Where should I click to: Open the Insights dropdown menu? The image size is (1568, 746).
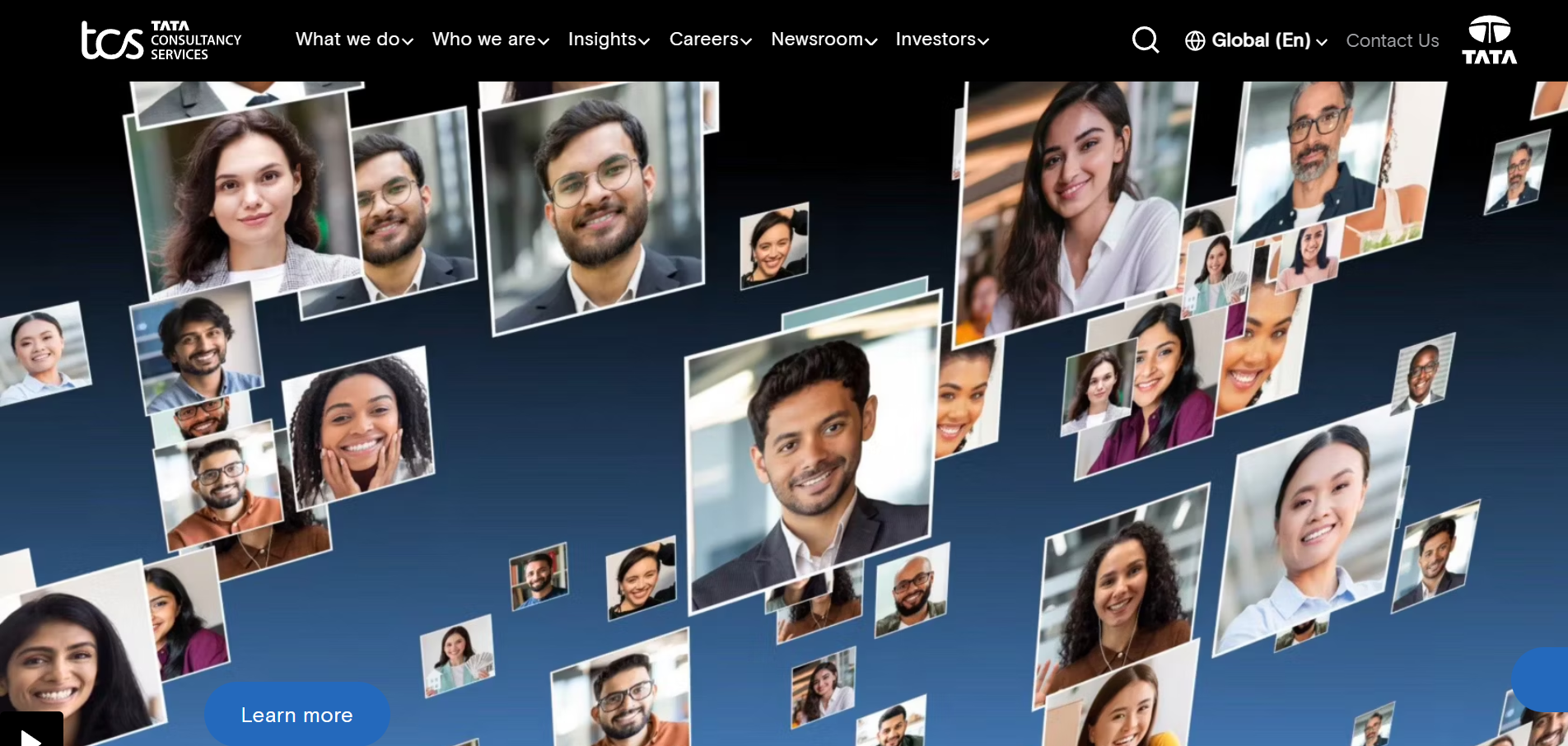[x=609, y=40]
